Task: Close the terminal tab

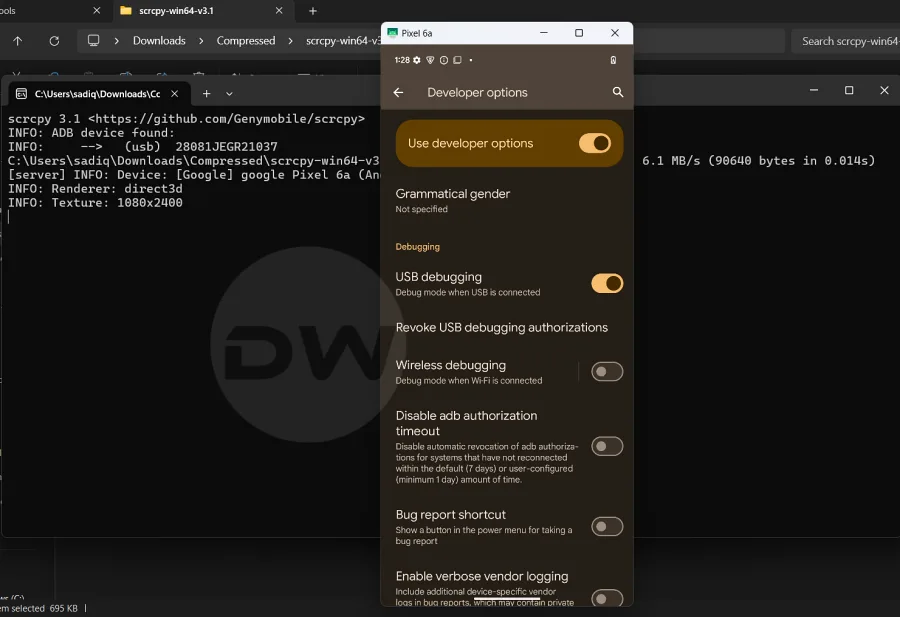Action: [x=174, y=94]
